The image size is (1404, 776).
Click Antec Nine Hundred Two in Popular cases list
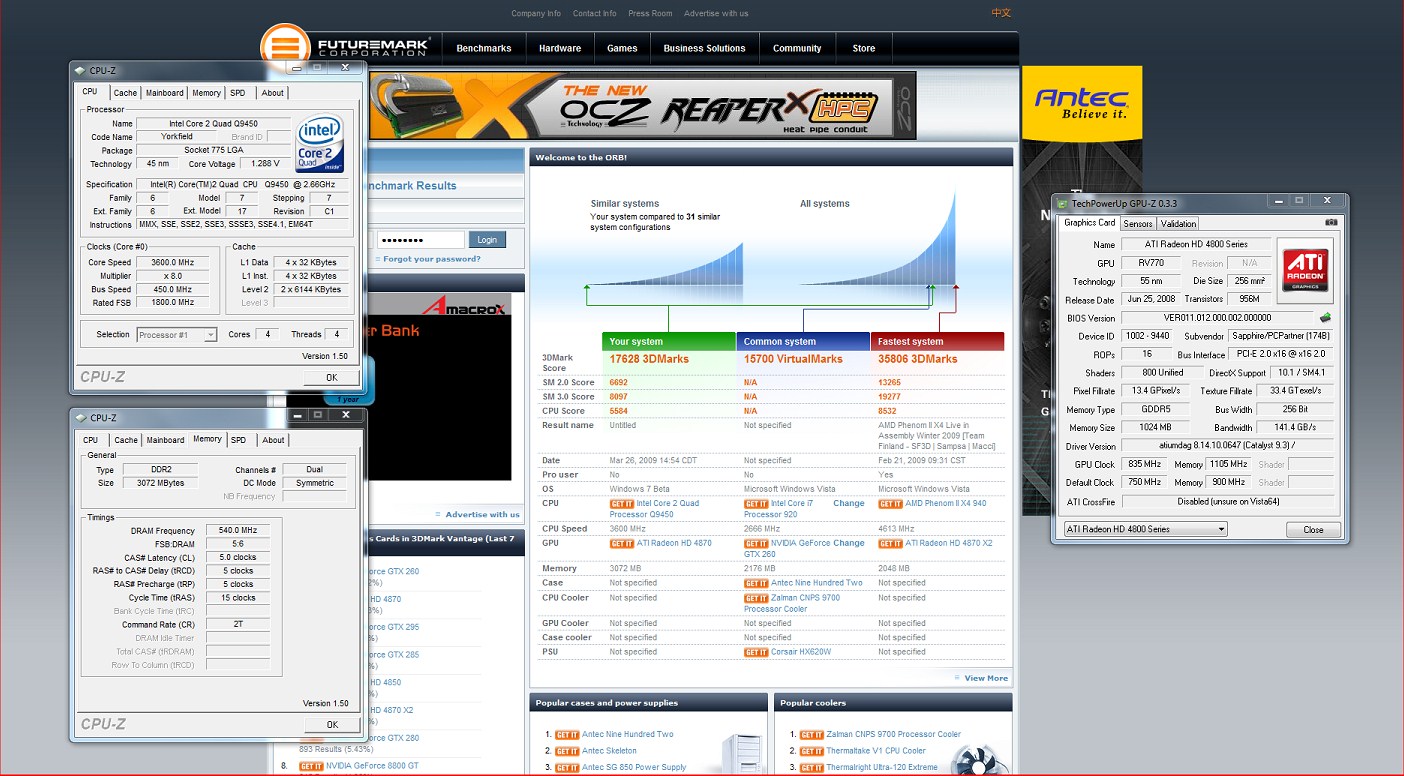click(x=628, y=734)
